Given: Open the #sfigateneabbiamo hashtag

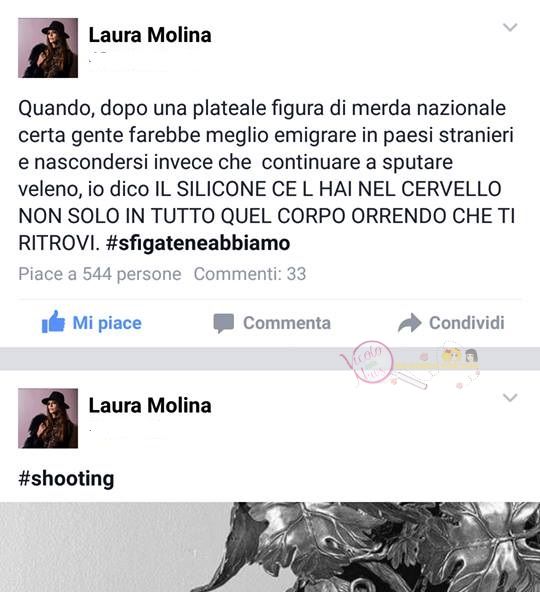Looking at the screenshot, I should point(198,243).
